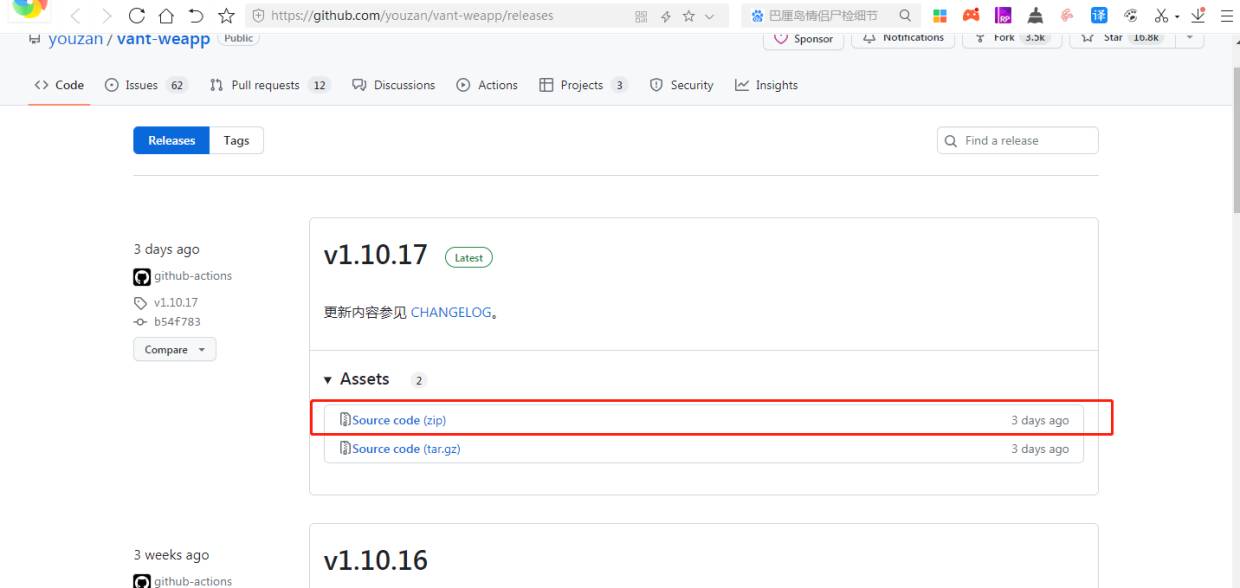Switch to the Discussions tab
The image size is (1240, 588).
point(394,85)
